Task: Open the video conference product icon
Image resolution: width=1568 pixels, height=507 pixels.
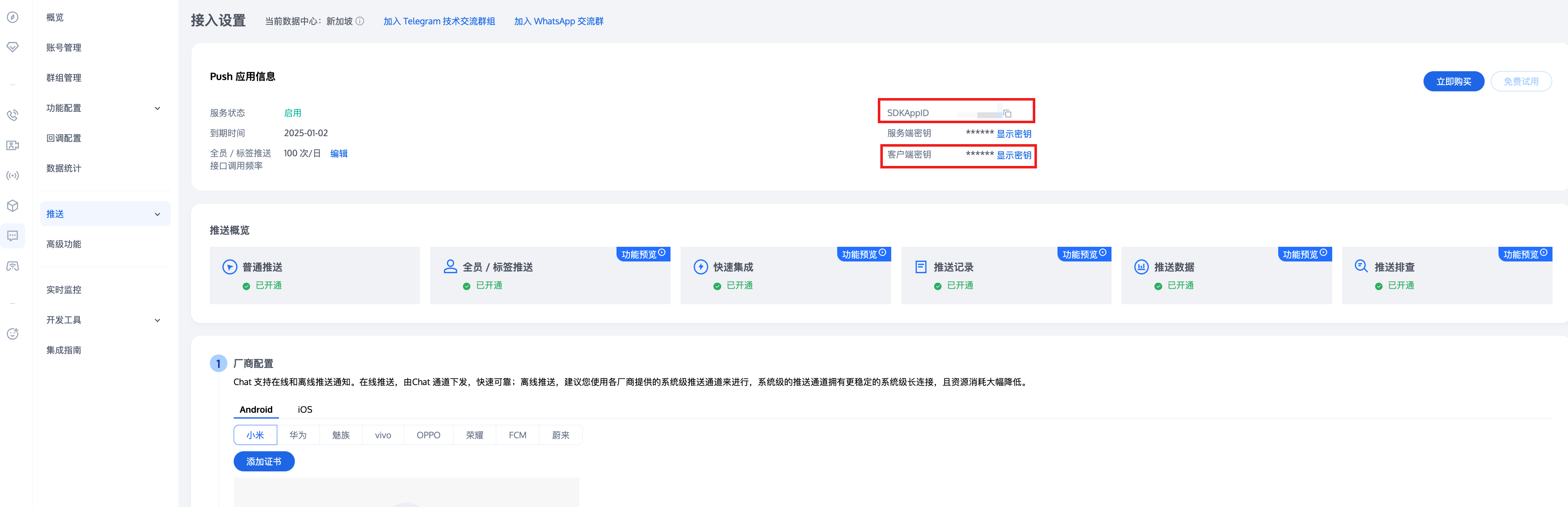Action: (x=12, y=145)
